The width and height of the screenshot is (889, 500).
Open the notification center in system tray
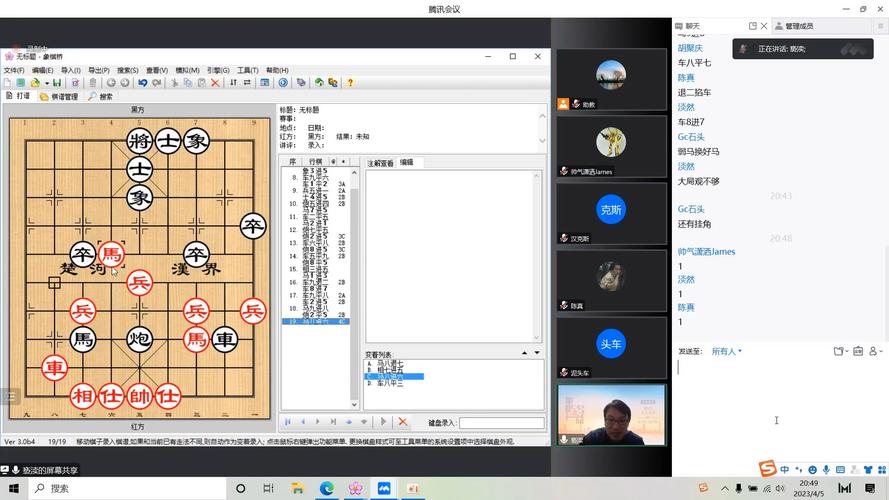[870, 488]
